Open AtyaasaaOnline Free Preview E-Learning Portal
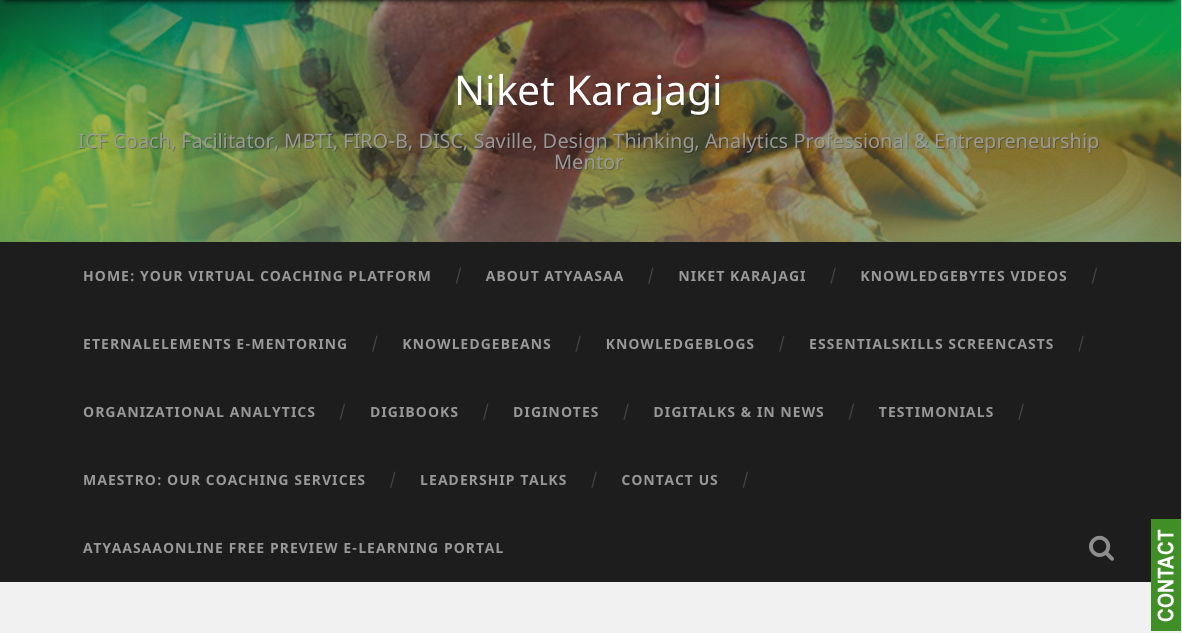Image resolution: width=1182 pixels, height=633 pixels. pyautogui.click(x=293, y=548)
